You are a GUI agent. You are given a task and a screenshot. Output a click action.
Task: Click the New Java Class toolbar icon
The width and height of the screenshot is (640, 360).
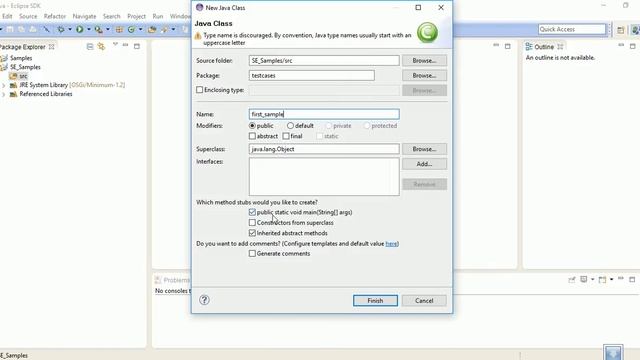point(131,29)
